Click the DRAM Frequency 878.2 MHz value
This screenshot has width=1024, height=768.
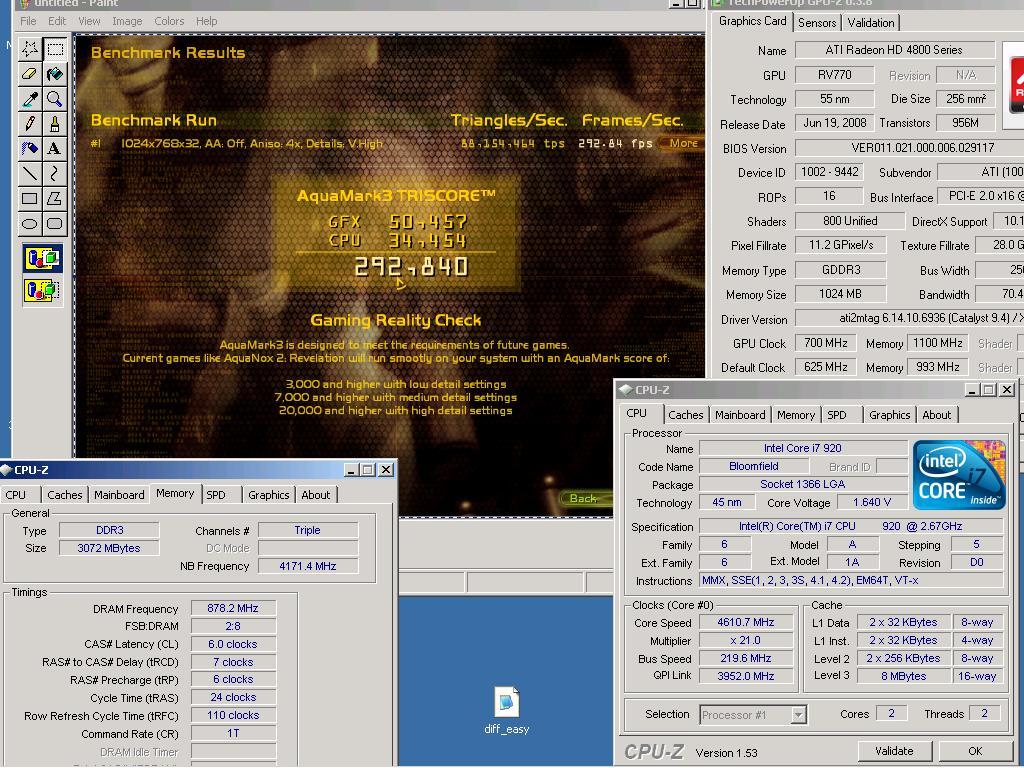(x=233, y=608)
